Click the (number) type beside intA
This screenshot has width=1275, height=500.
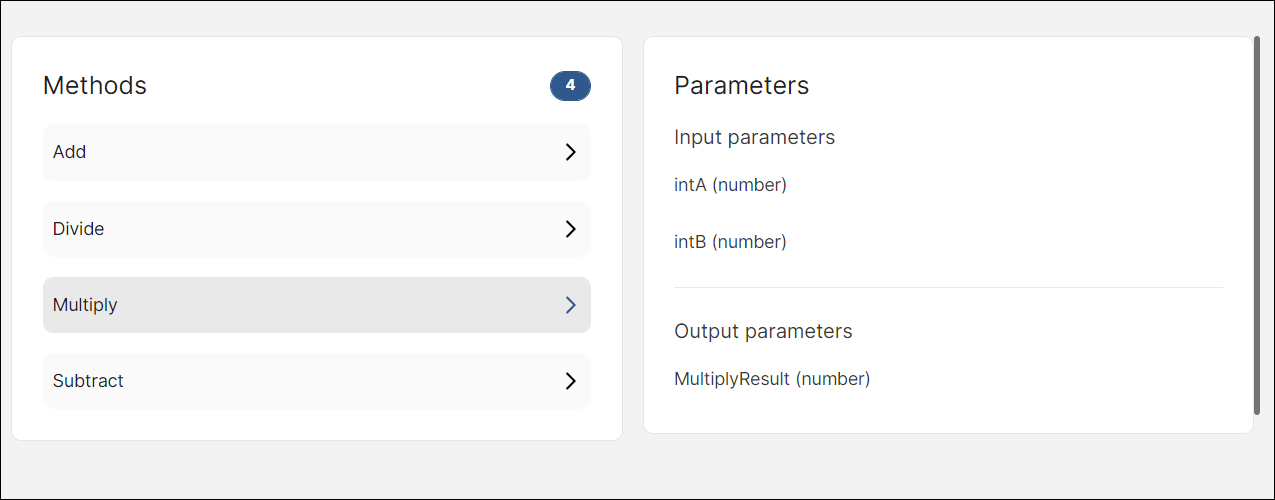[x=750, y=185]
